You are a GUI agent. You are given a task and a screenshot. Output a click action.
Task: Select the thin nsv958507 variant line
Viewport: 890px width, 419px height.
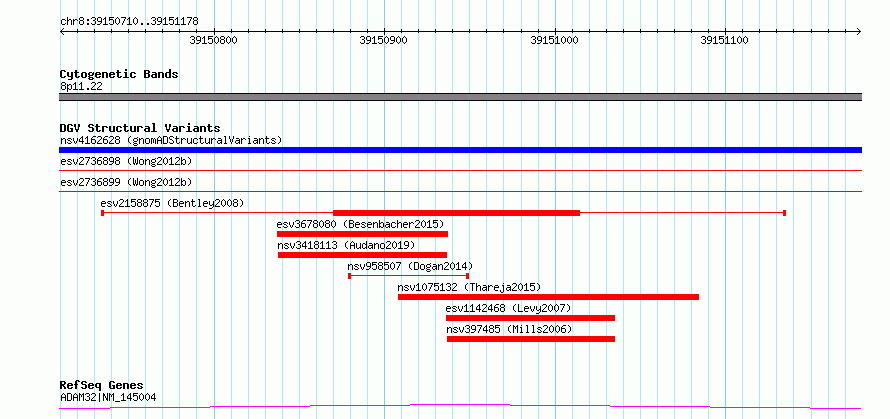408,276
